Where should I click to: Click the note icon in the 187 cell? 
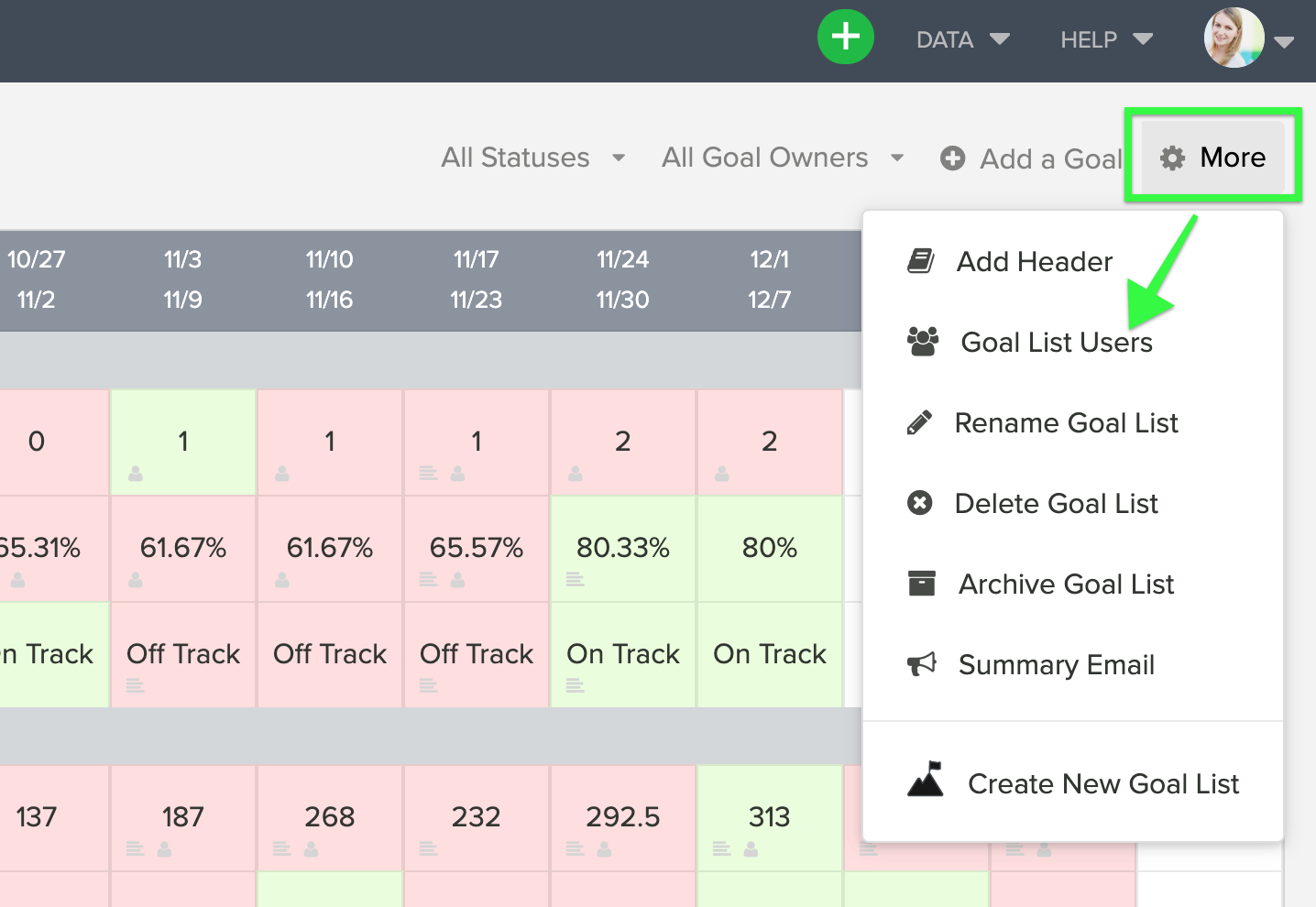pyautogui.click(x=135, y=849)
